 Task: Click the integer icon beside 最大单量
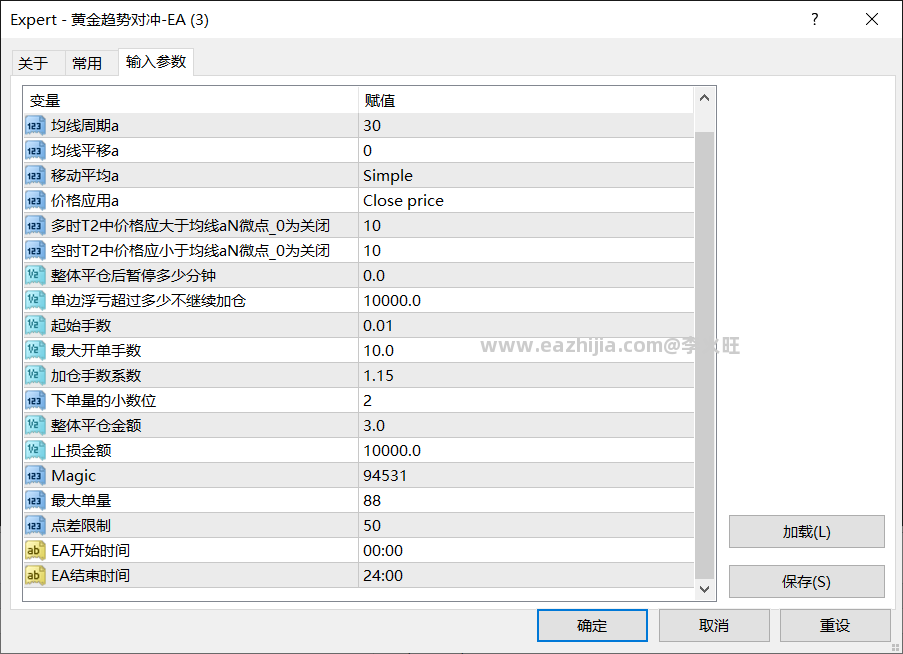(x=35, y=500)
